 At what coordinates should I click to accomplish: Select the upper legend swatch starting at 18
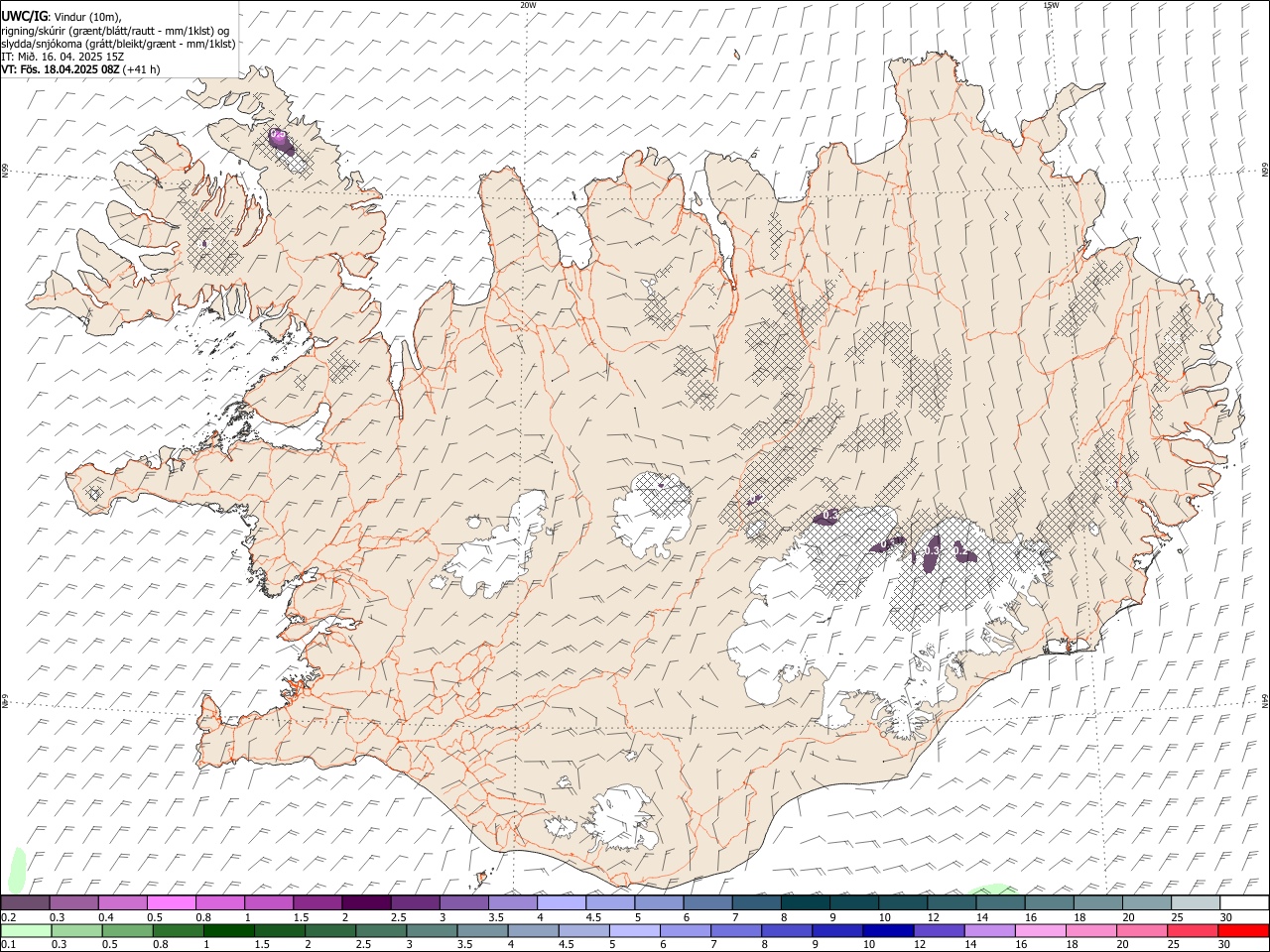point(1097,902)
